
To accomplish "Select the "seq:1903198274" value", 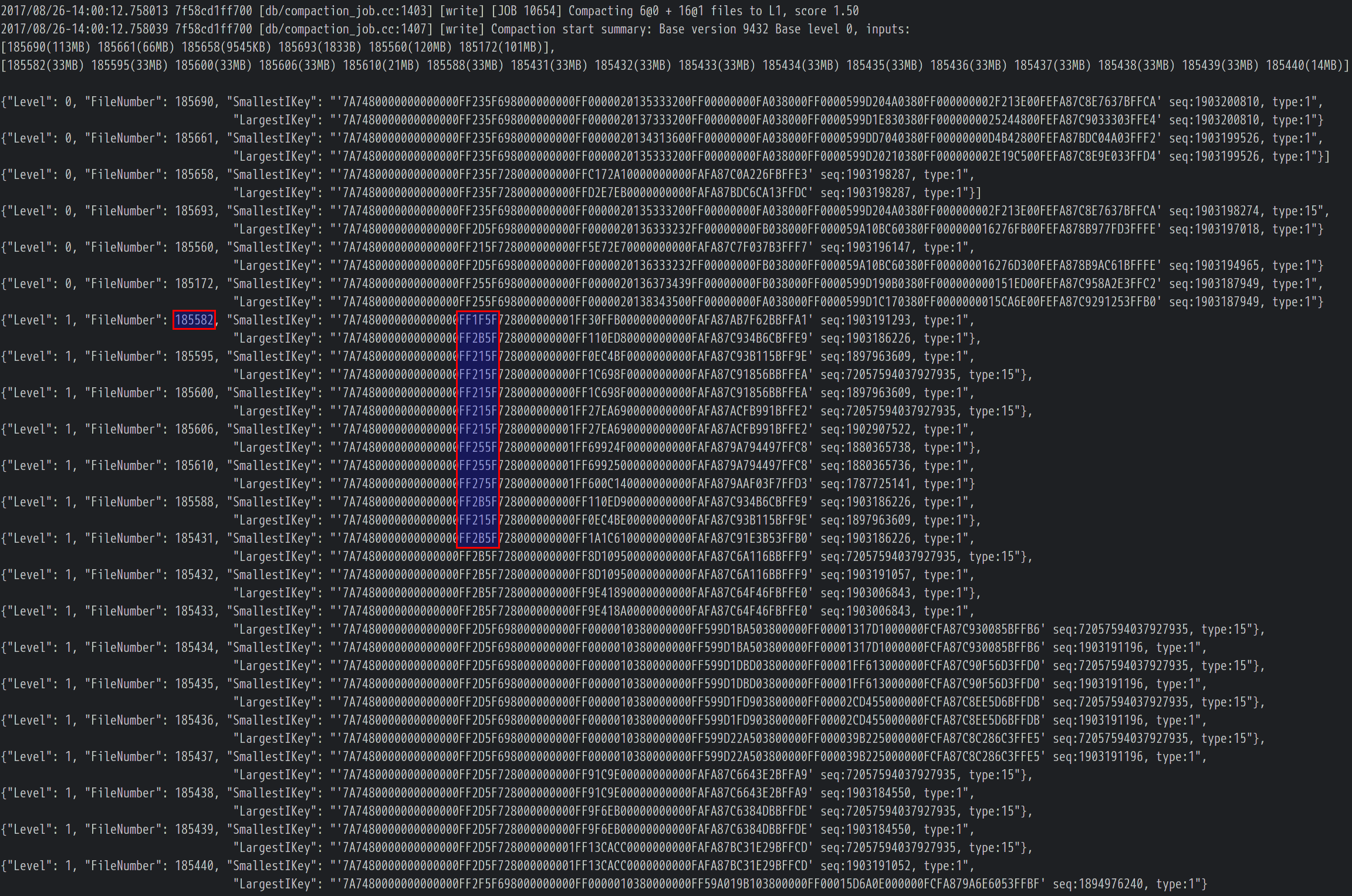I will click(x=1214, y=211).
